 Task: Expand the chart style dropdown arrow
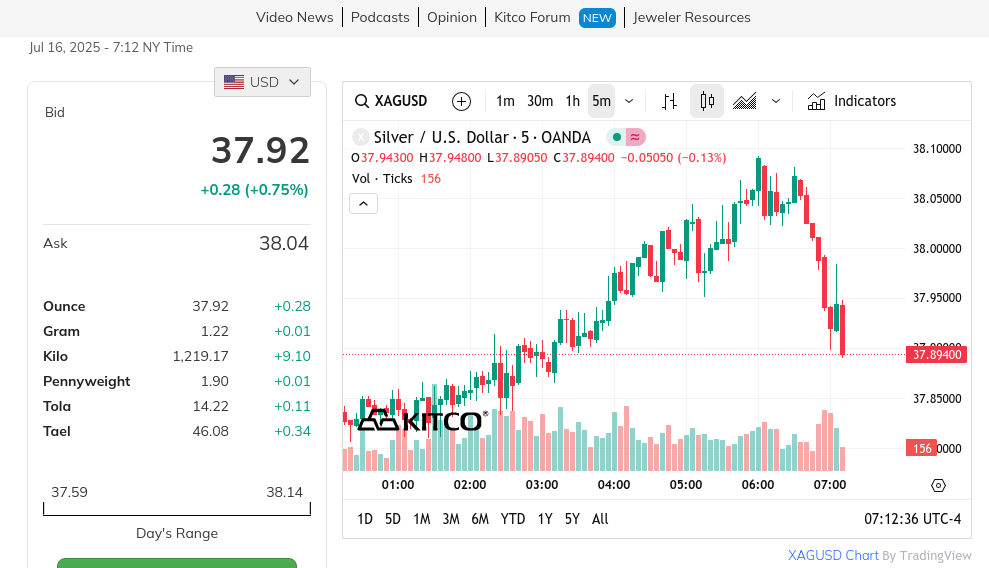tap(776, 101)
